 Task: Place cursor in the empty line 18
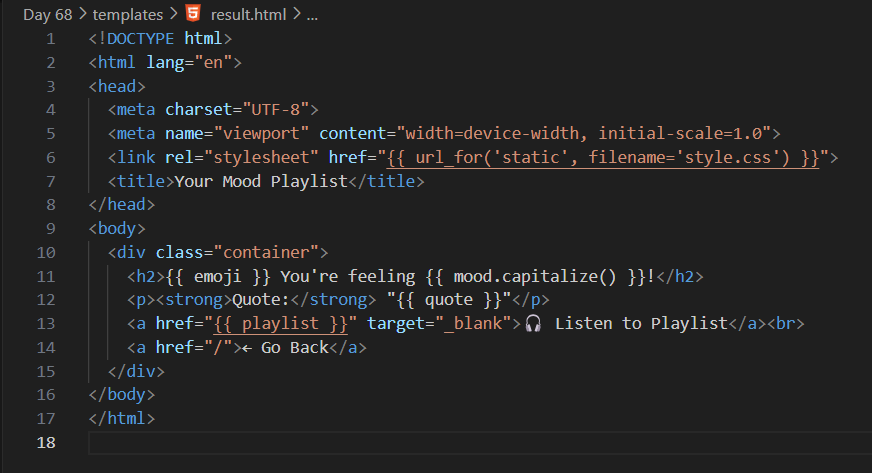pyautogui.click(x=479, y=443)
